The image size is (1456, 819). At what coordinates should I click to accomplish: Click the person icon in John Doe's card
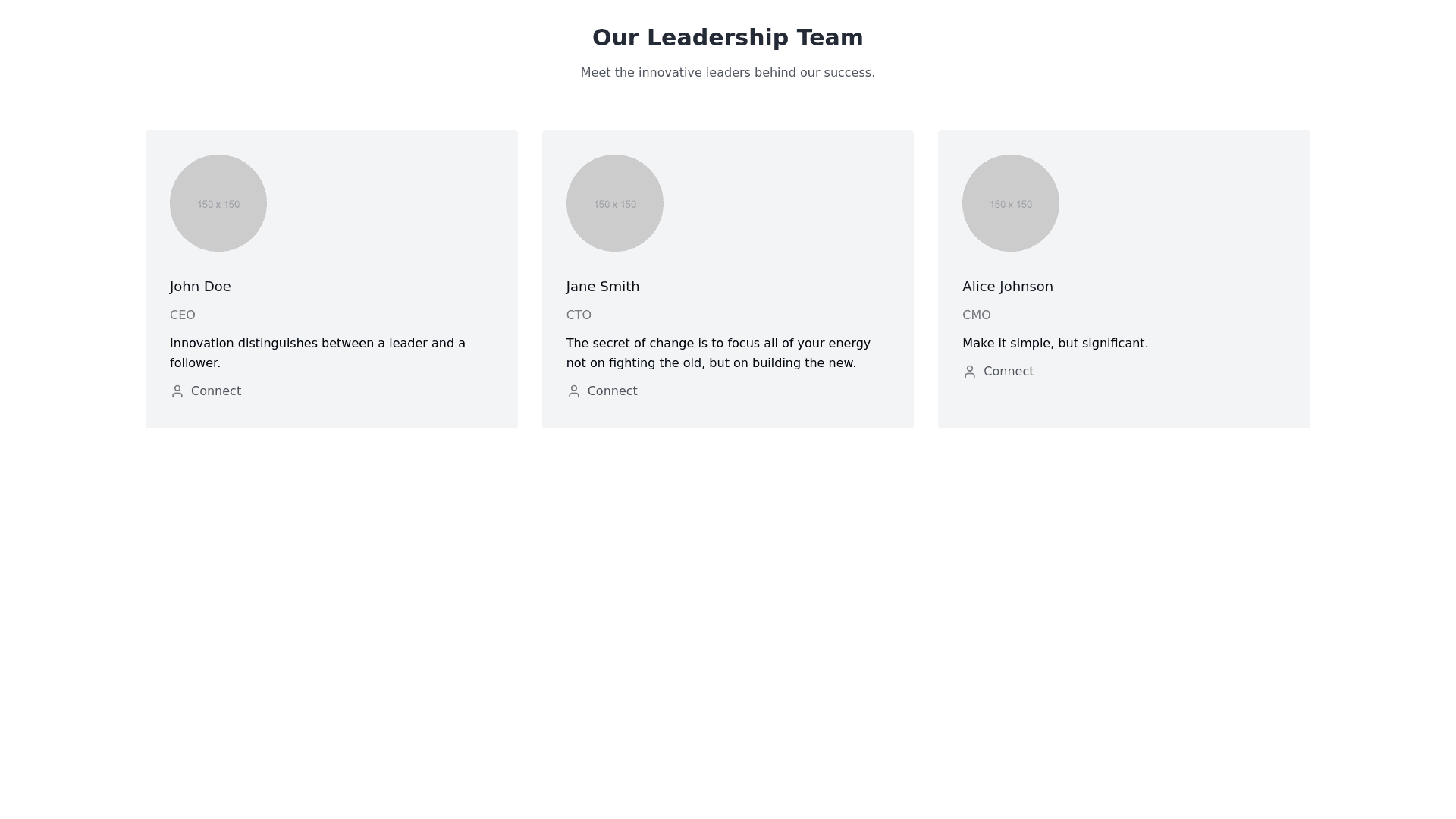pyautogui.click(x=177, y=391)
